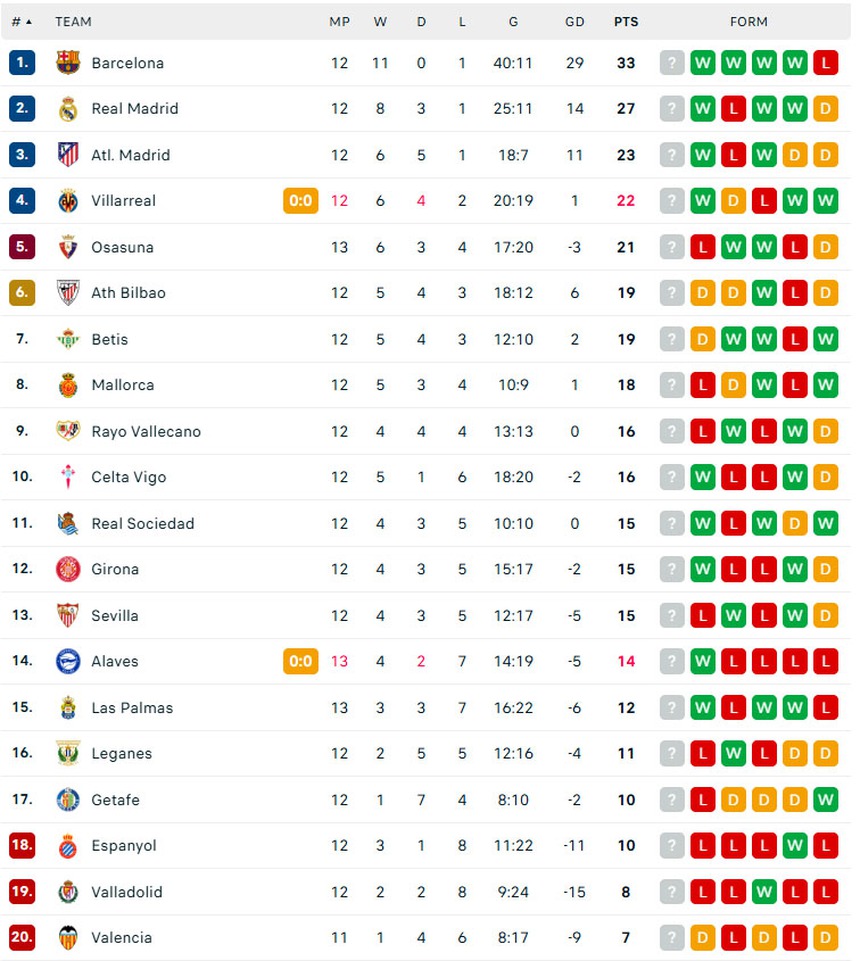Click the Real Madrid crest icon
The width and height of the screenshot is (860, 961).
68,109
